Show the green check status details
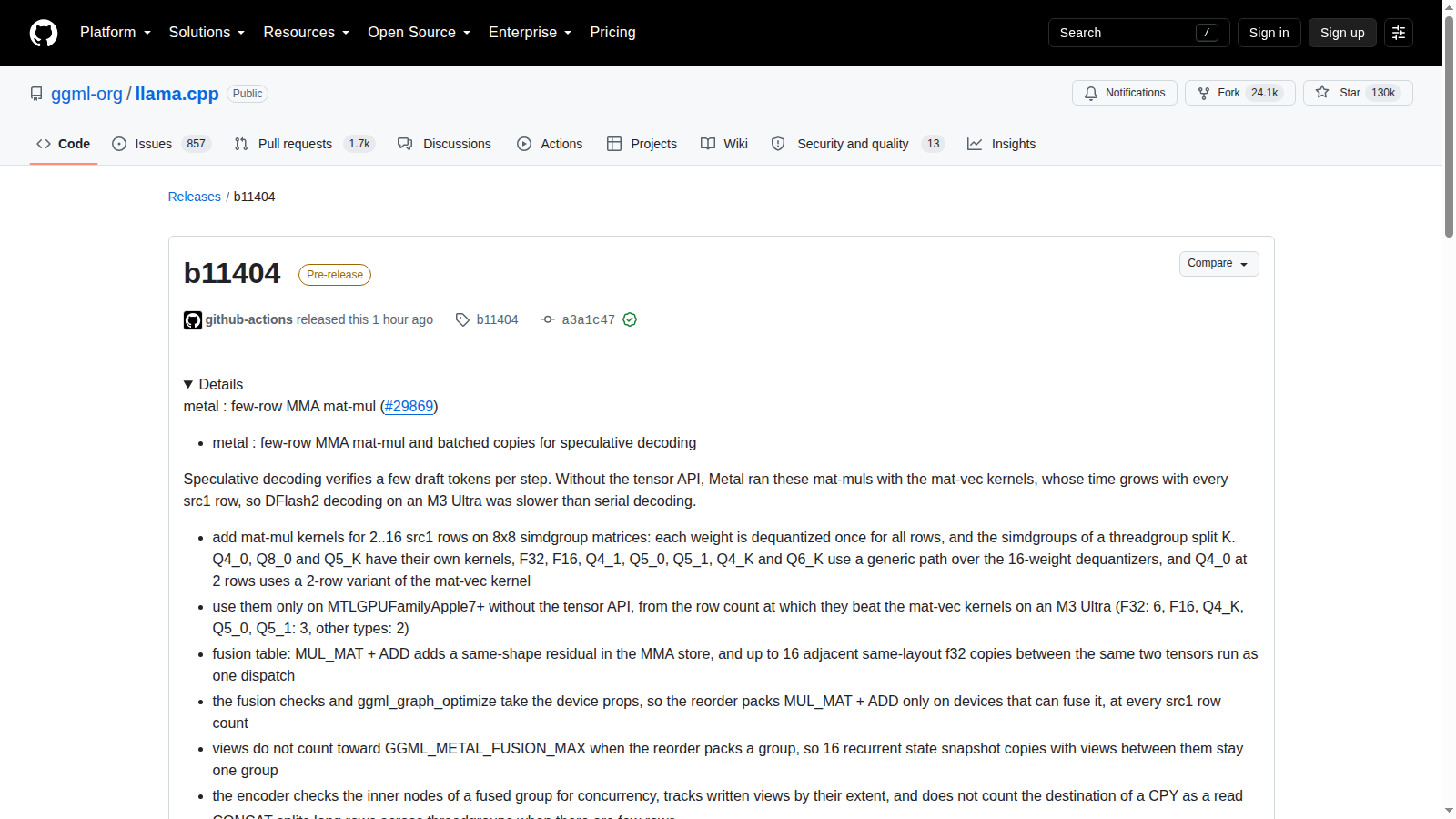This screenshot has height=819, width=1456. [x=630, y=319]
